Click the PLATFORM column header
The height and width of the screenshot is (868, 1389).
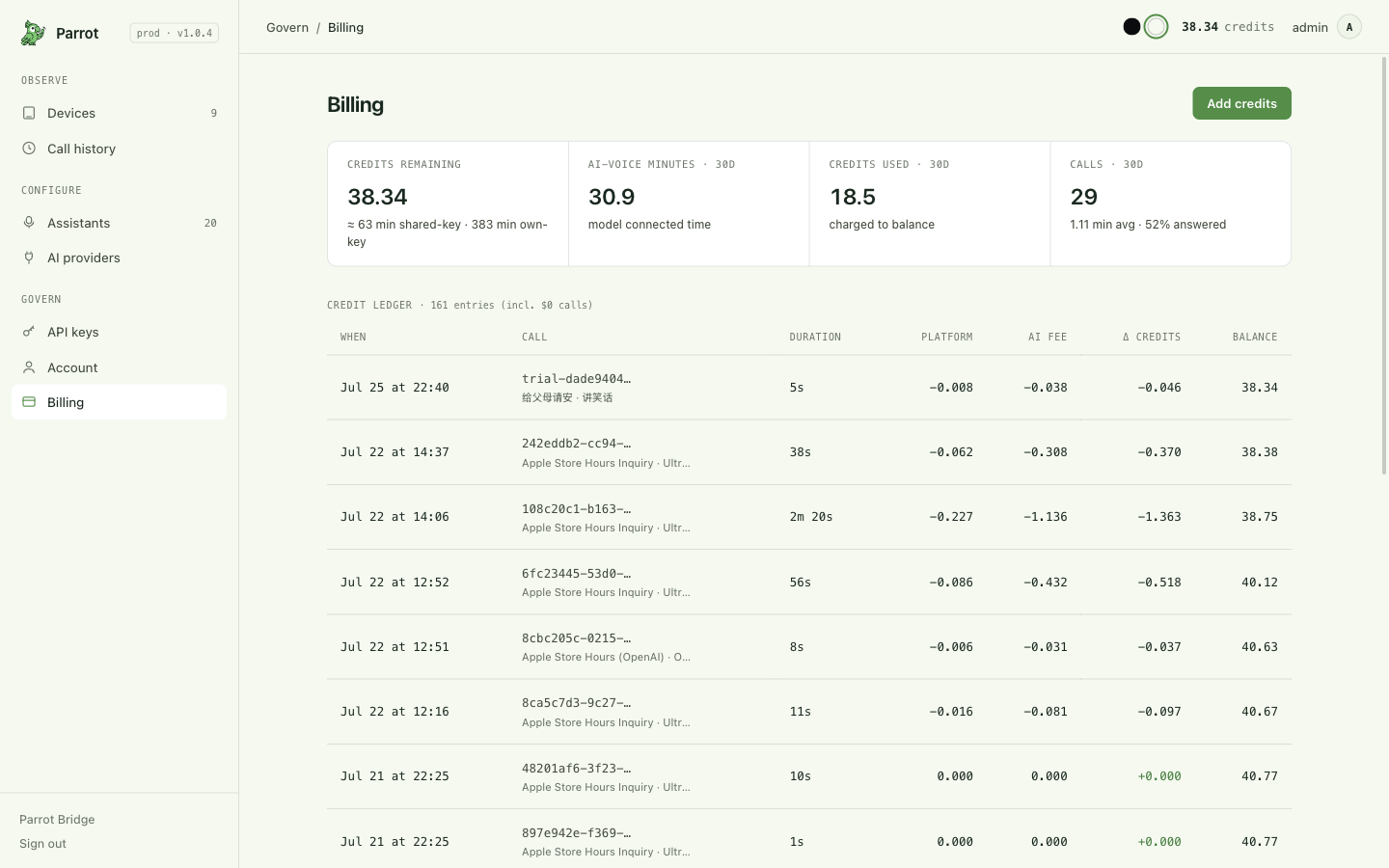point(946,337)
